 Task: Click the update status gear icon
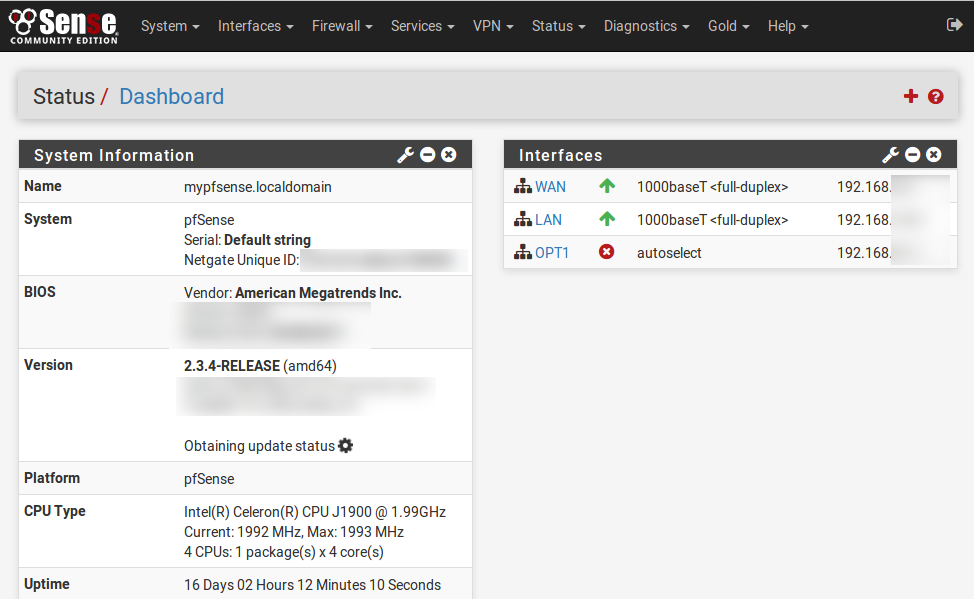point(345,446)
